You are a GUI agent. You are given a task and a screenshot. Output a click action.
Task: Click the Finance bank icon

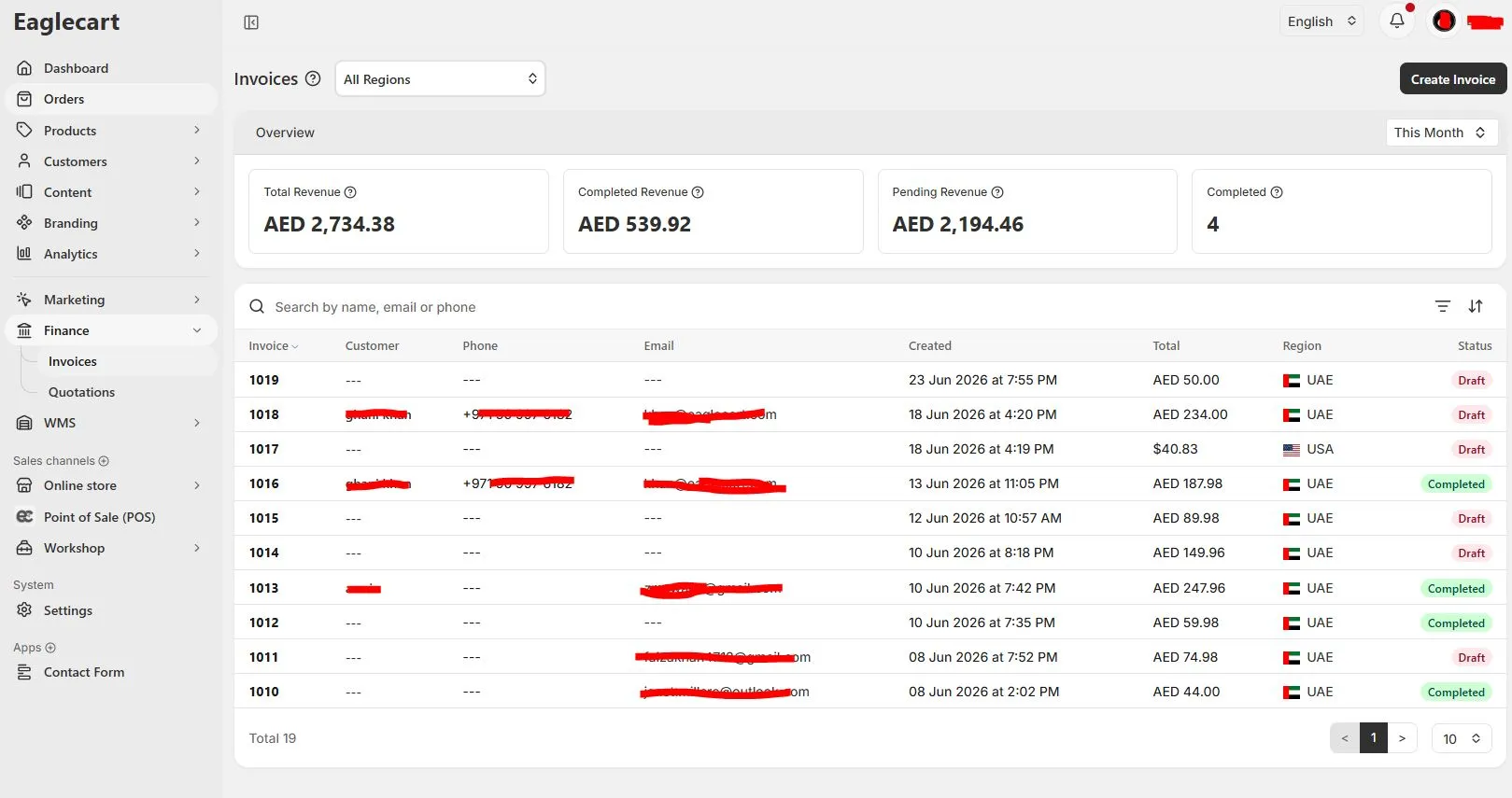click(24, 330)
